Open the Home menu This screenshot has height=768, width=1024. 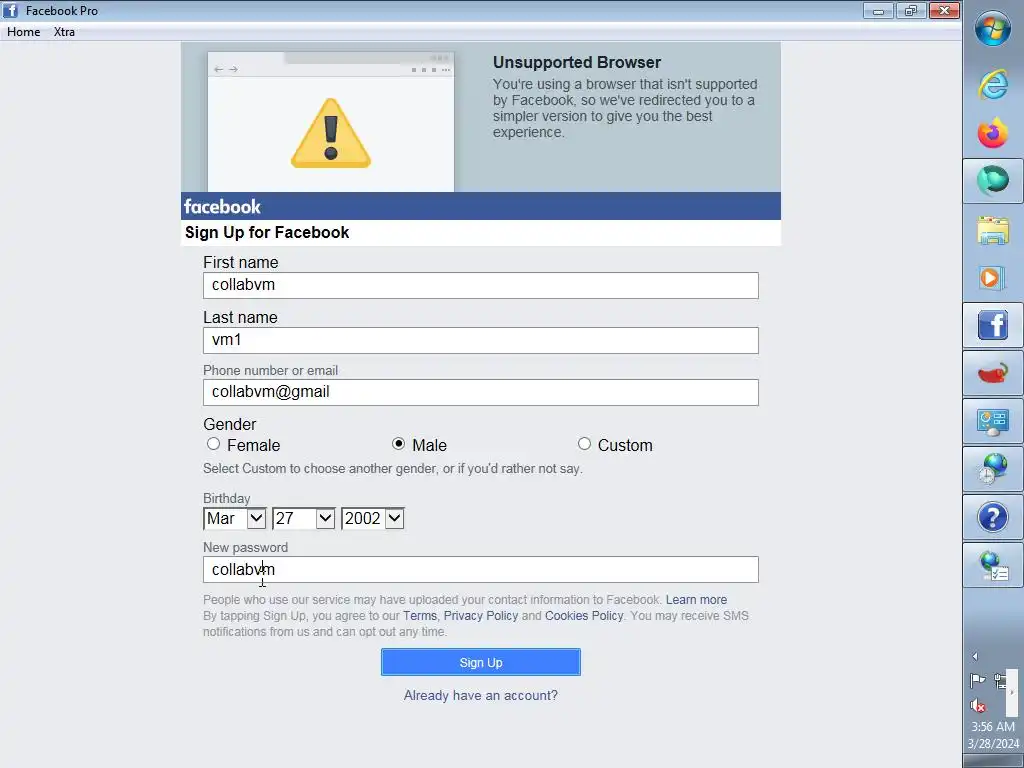[24, 32]
